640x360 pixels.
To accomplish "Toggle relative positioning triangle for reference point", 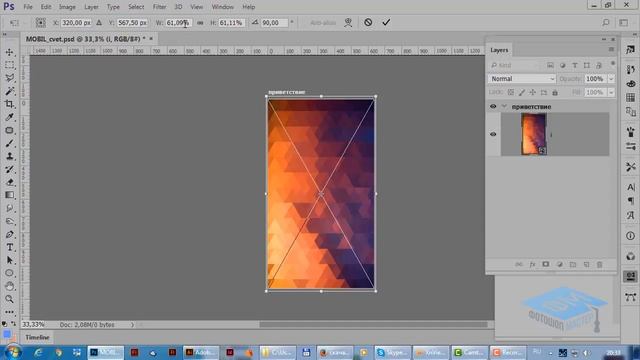I will click(x=99, y=23).
